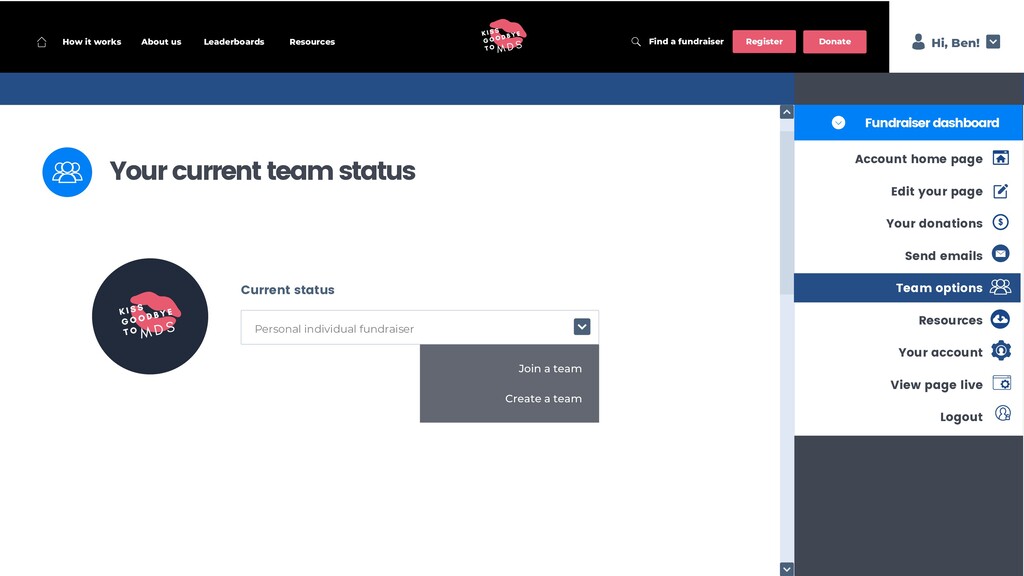Screen dimensions: 1024x576
Task: Click the Current status label
Action: (287, 289)
